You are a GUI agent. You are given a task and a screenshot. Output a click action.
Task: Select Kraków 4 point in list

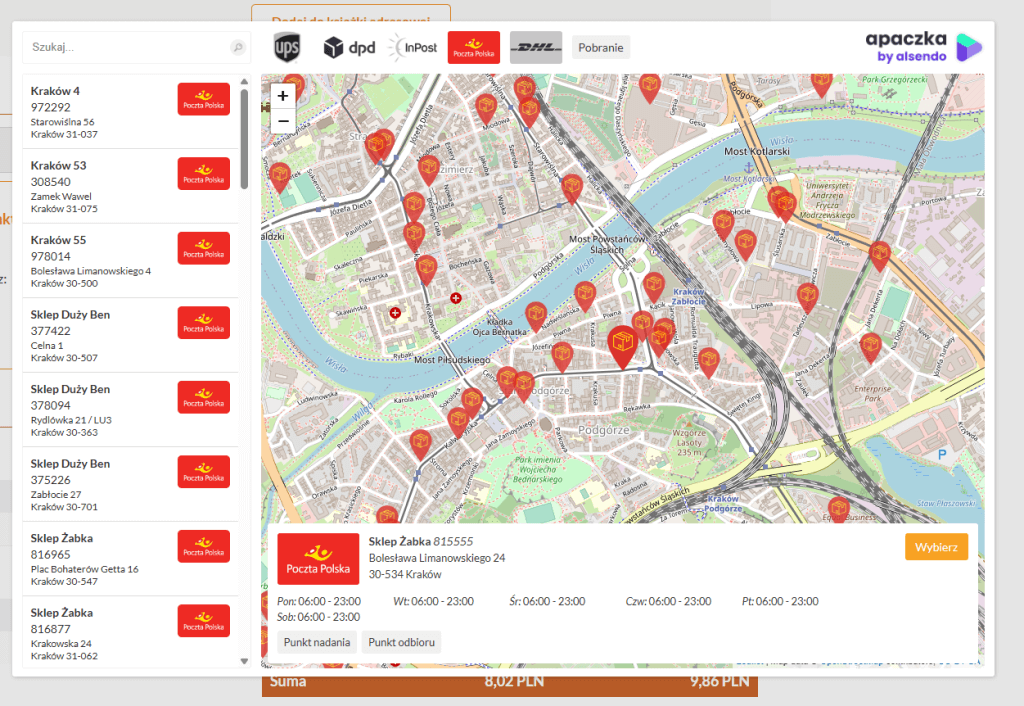[x=130, y=112]
